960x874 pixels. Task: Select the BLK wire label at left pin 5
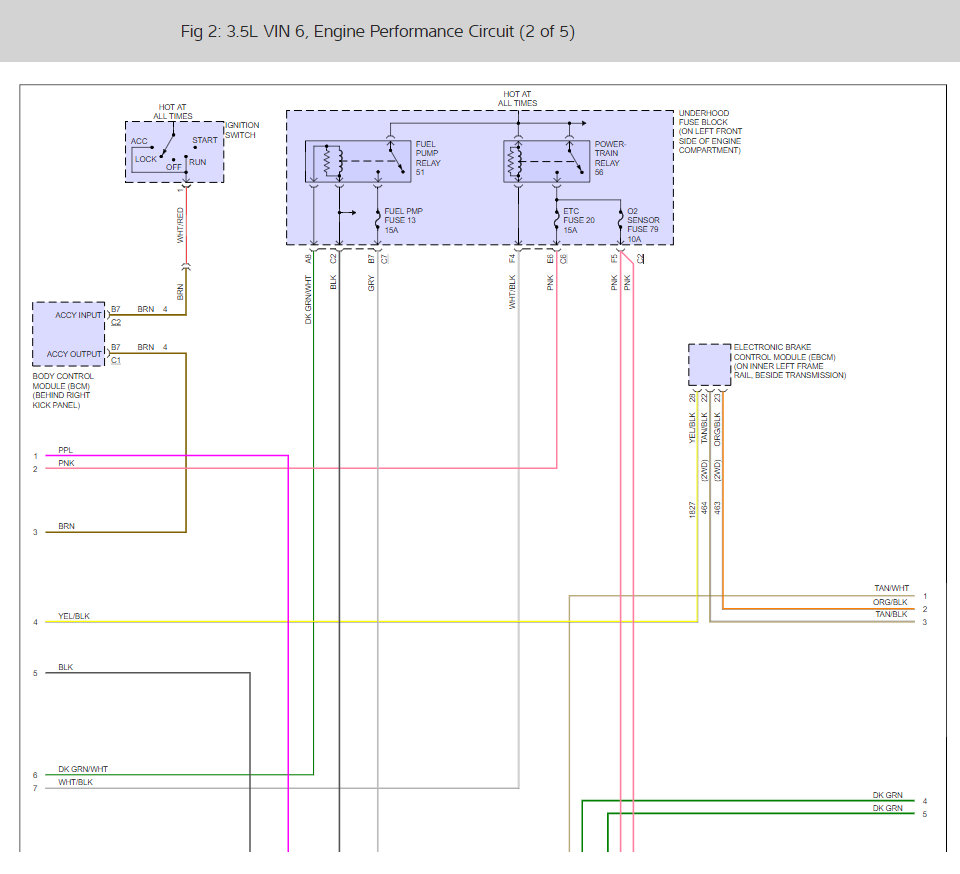66,667
